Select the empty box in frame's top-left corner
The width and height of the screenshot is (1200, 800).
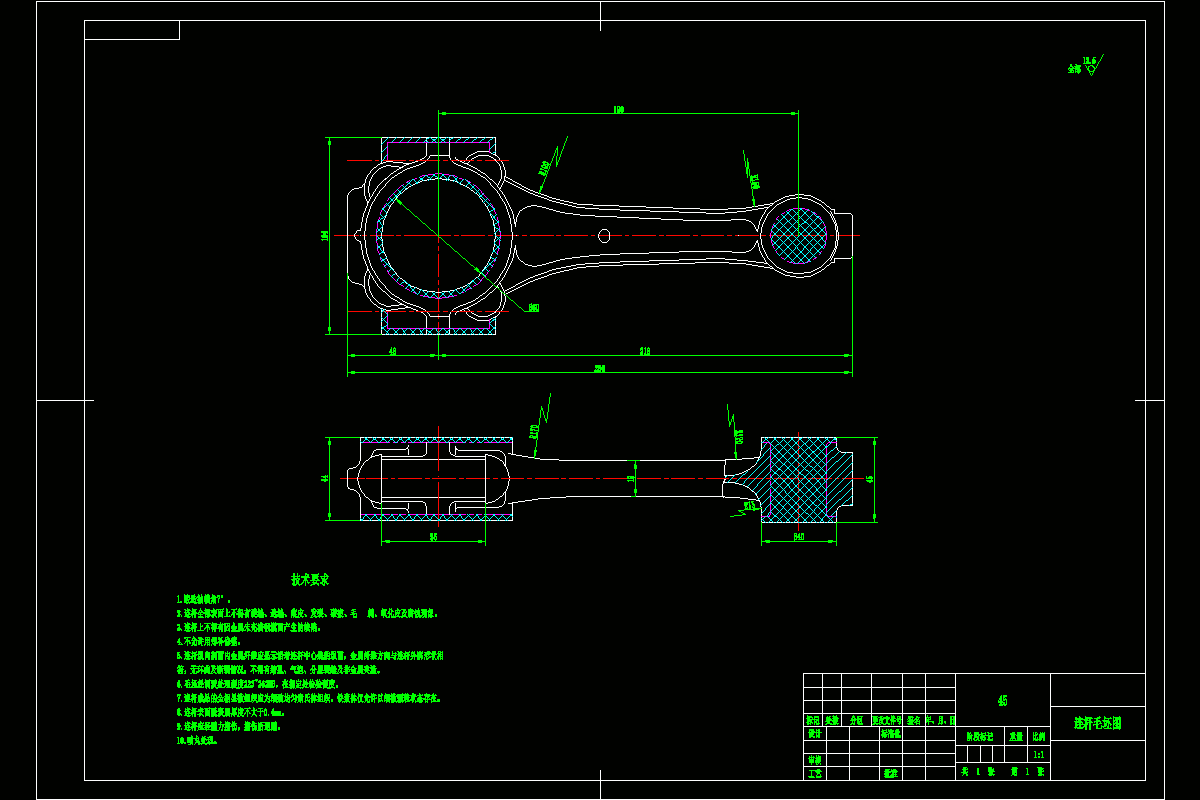[132, 30]
